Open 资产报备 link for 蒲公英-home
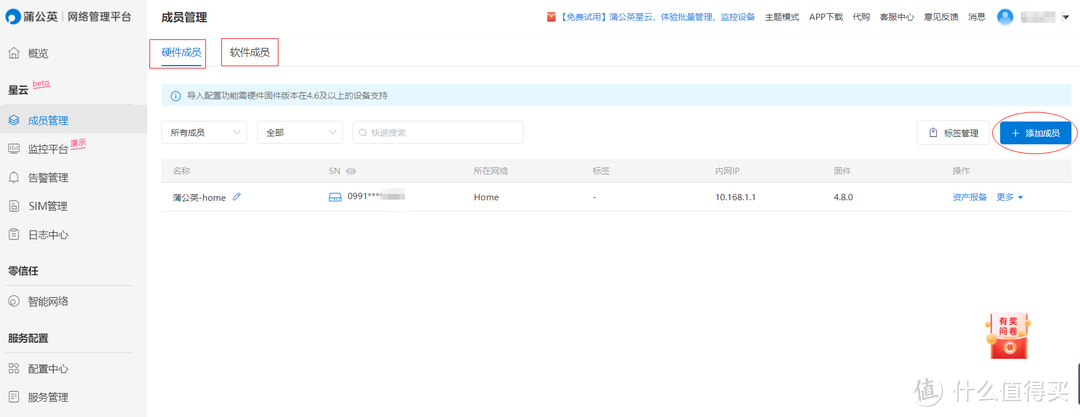 [970, 197]
